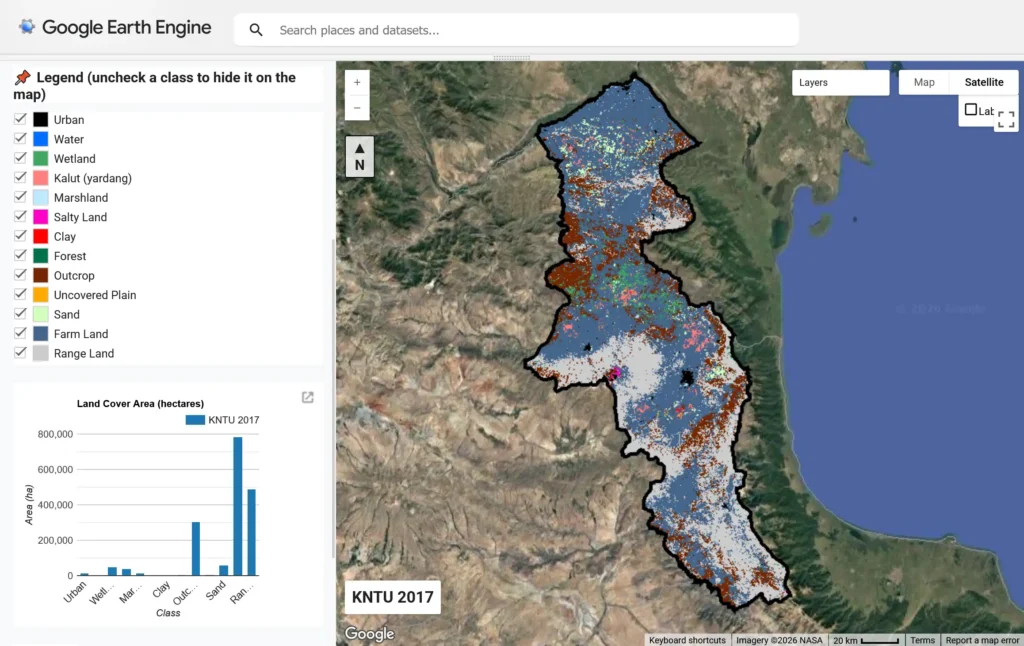Open Keyboard shortcuts
This screenshot has width=1024, height=646.
click(687, 640)
